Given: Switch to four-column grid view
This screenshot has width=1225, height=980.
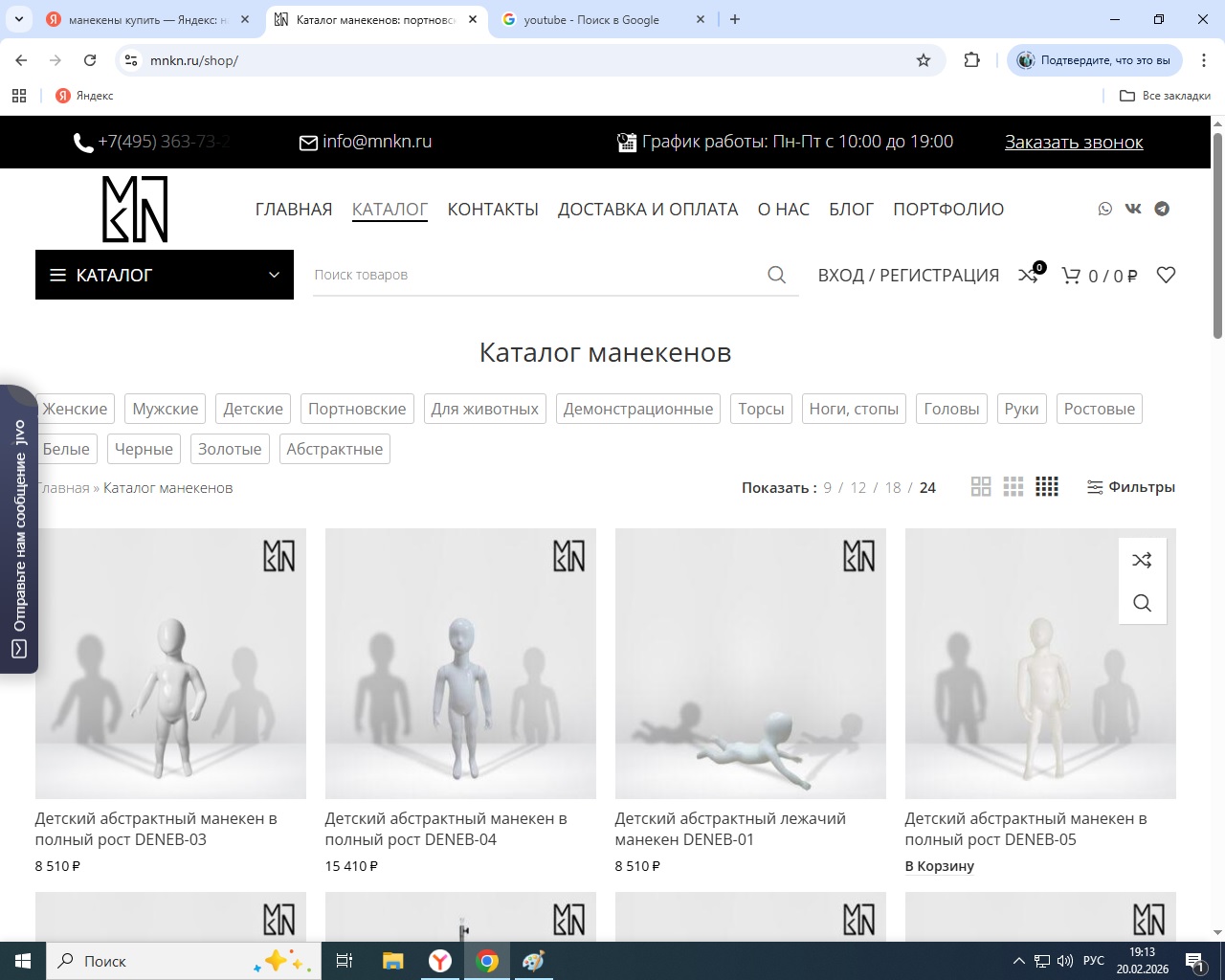Looking at the screenshot, I should (x=1047, y=487).
